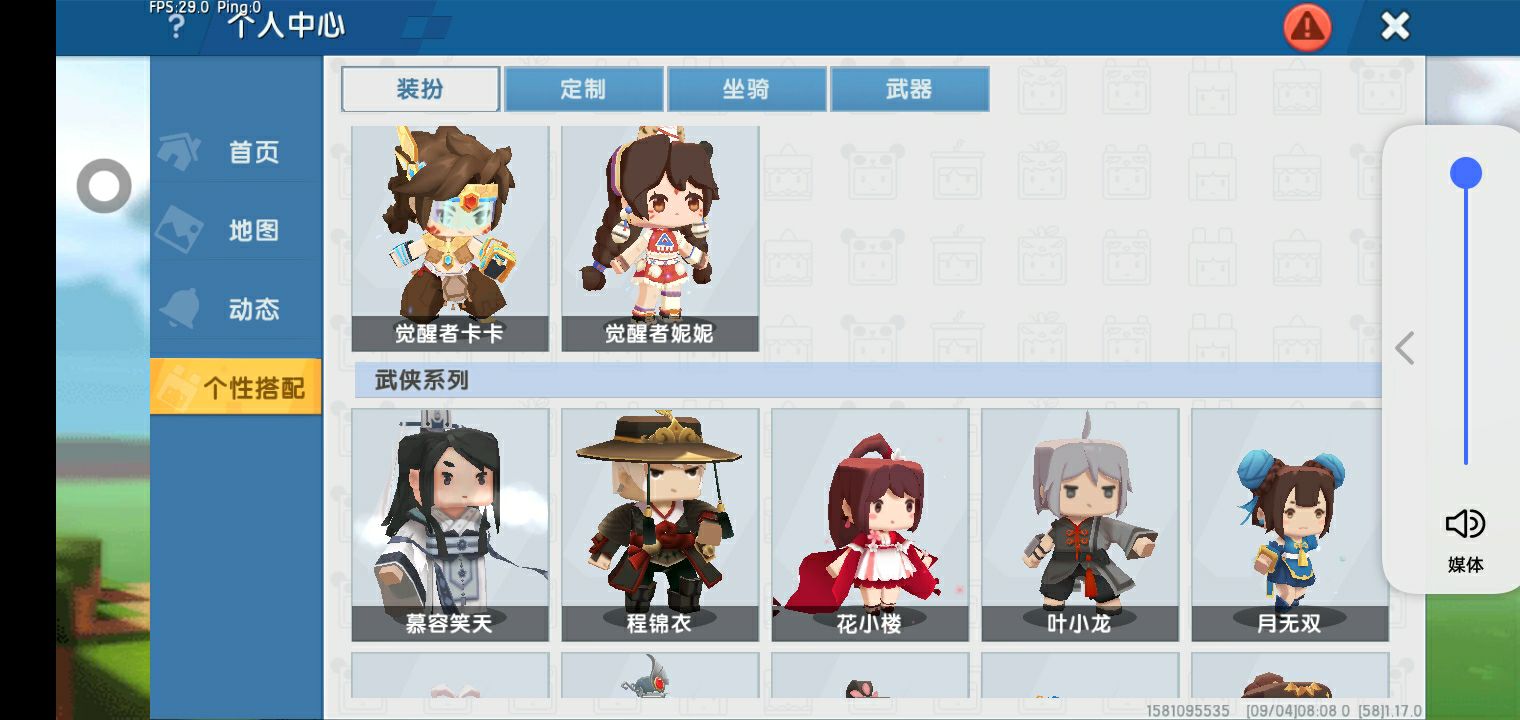Switch to the 装扮 tab

click(x=420, y=89)
